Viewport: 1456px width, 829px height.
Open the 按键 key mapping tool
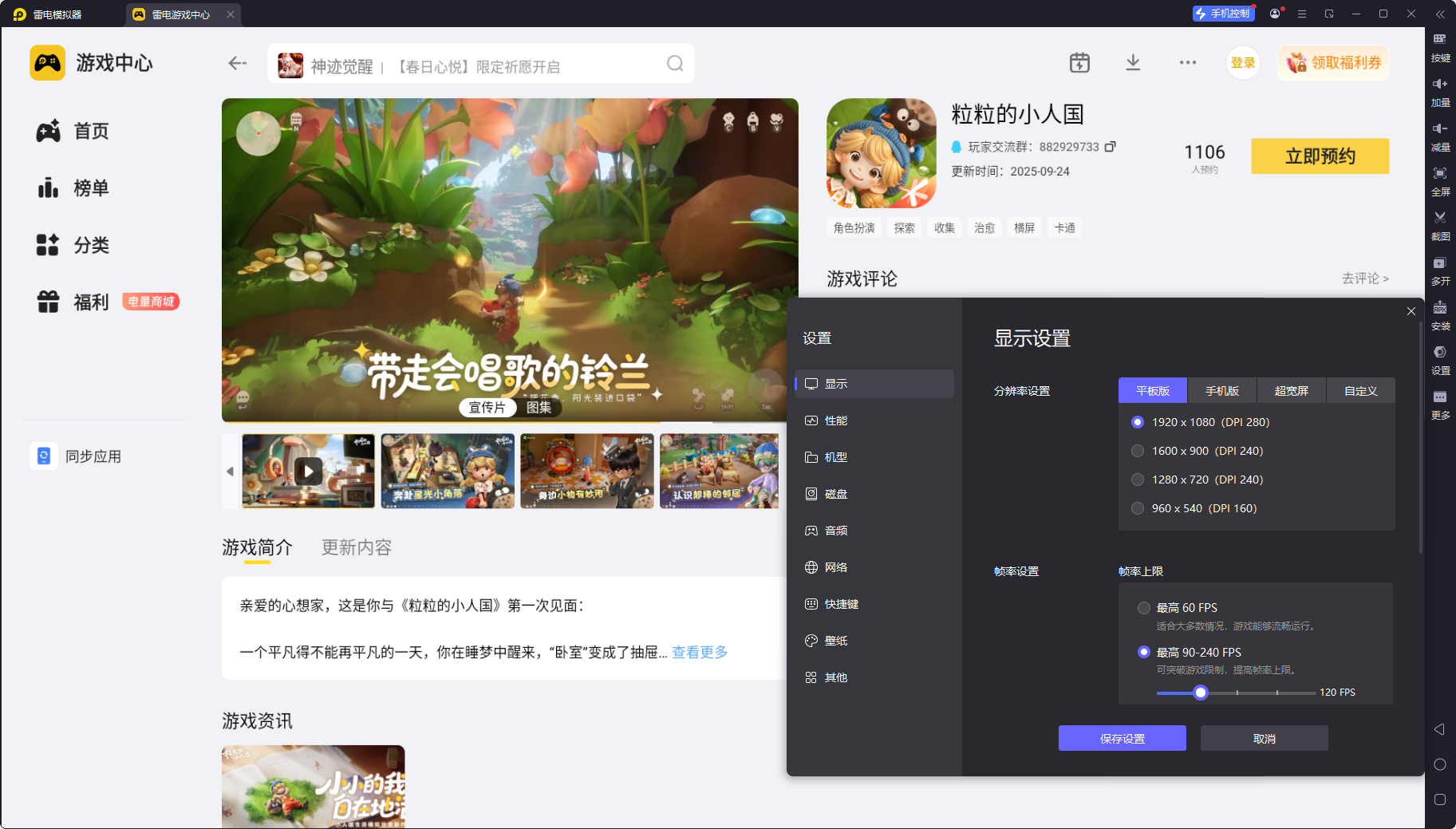(1440, 47)
